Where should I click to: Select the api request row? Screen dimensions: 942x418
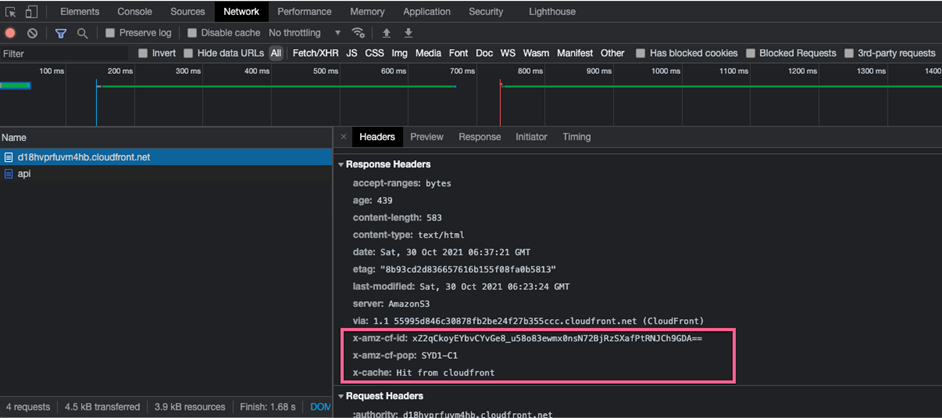(x=166, y=174)
